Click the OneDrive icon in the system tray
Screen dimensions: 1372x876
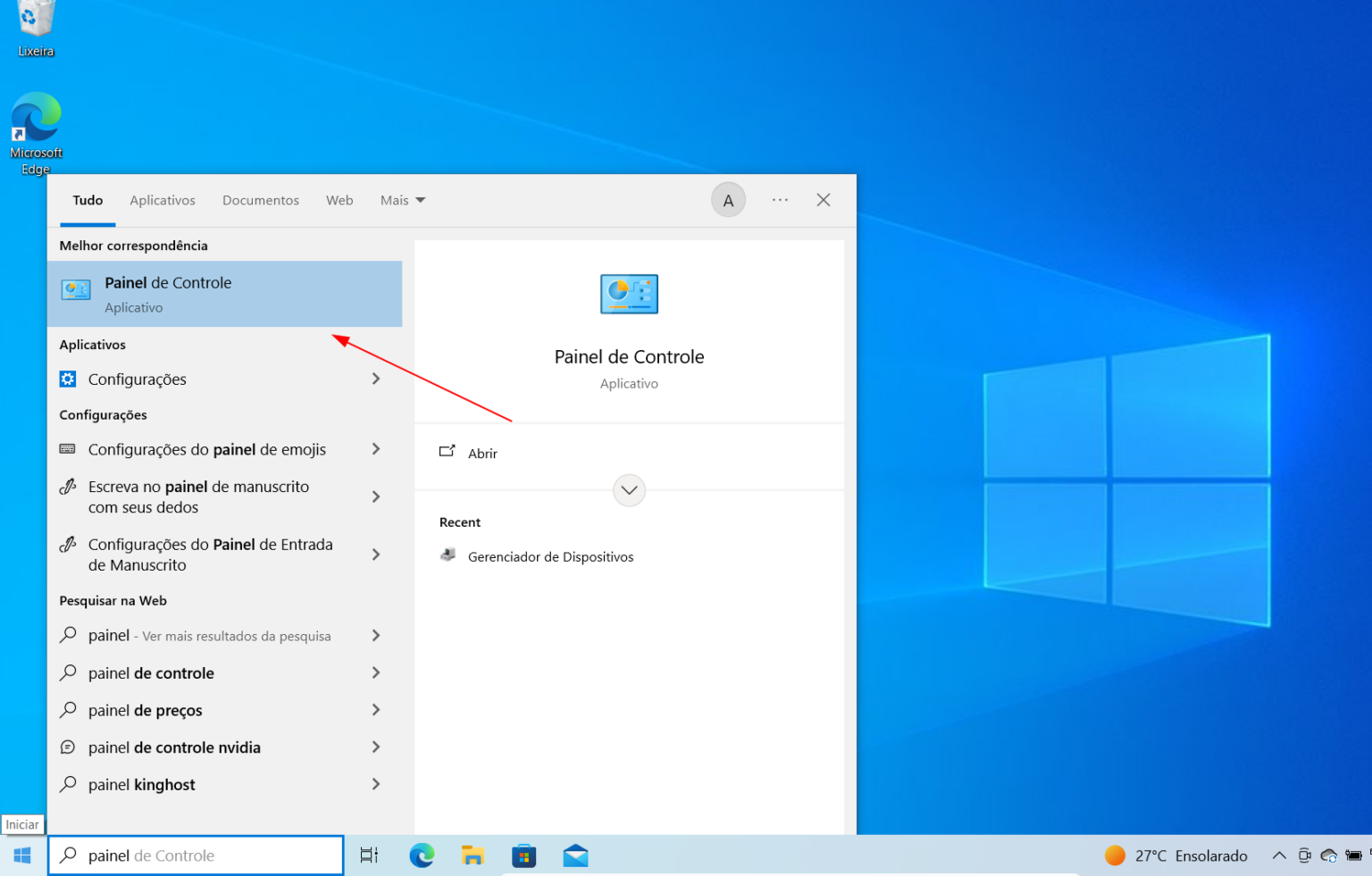click(1328, 855)
